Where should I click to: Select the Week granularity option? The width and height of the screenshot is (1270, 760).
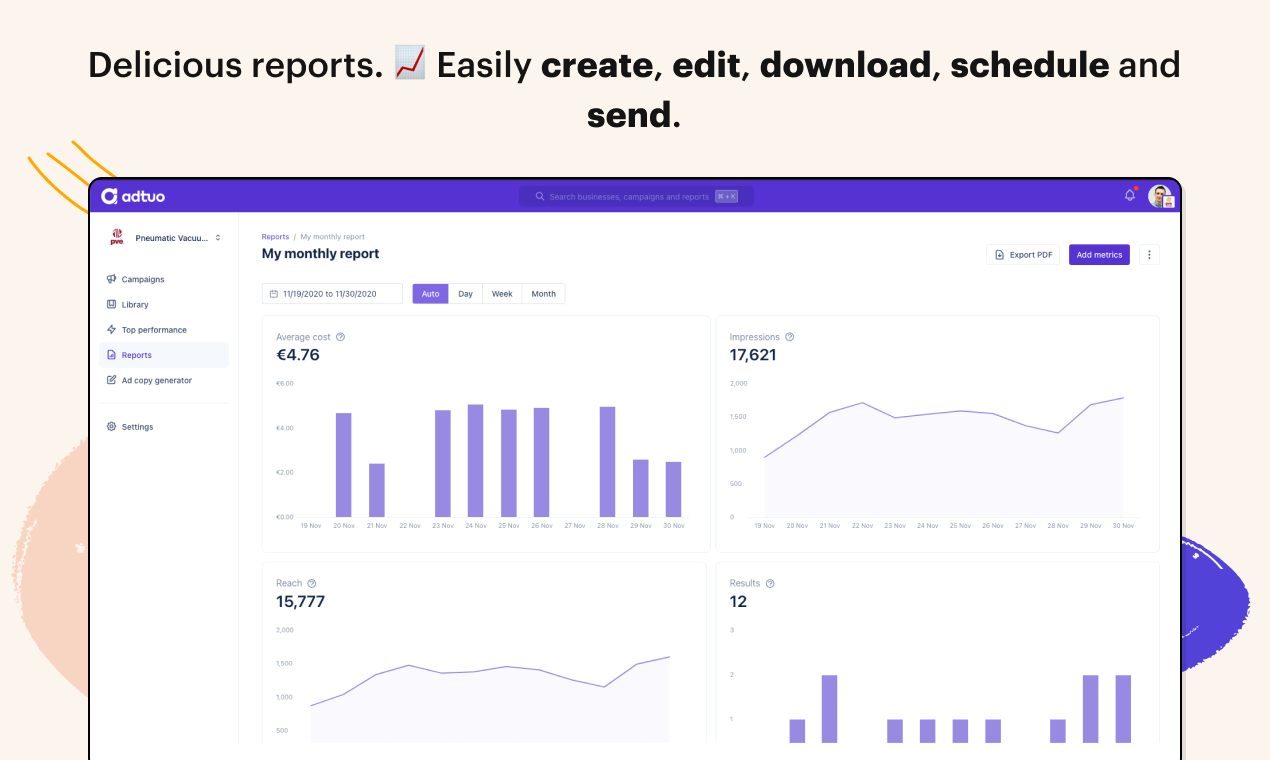point(502,294)
